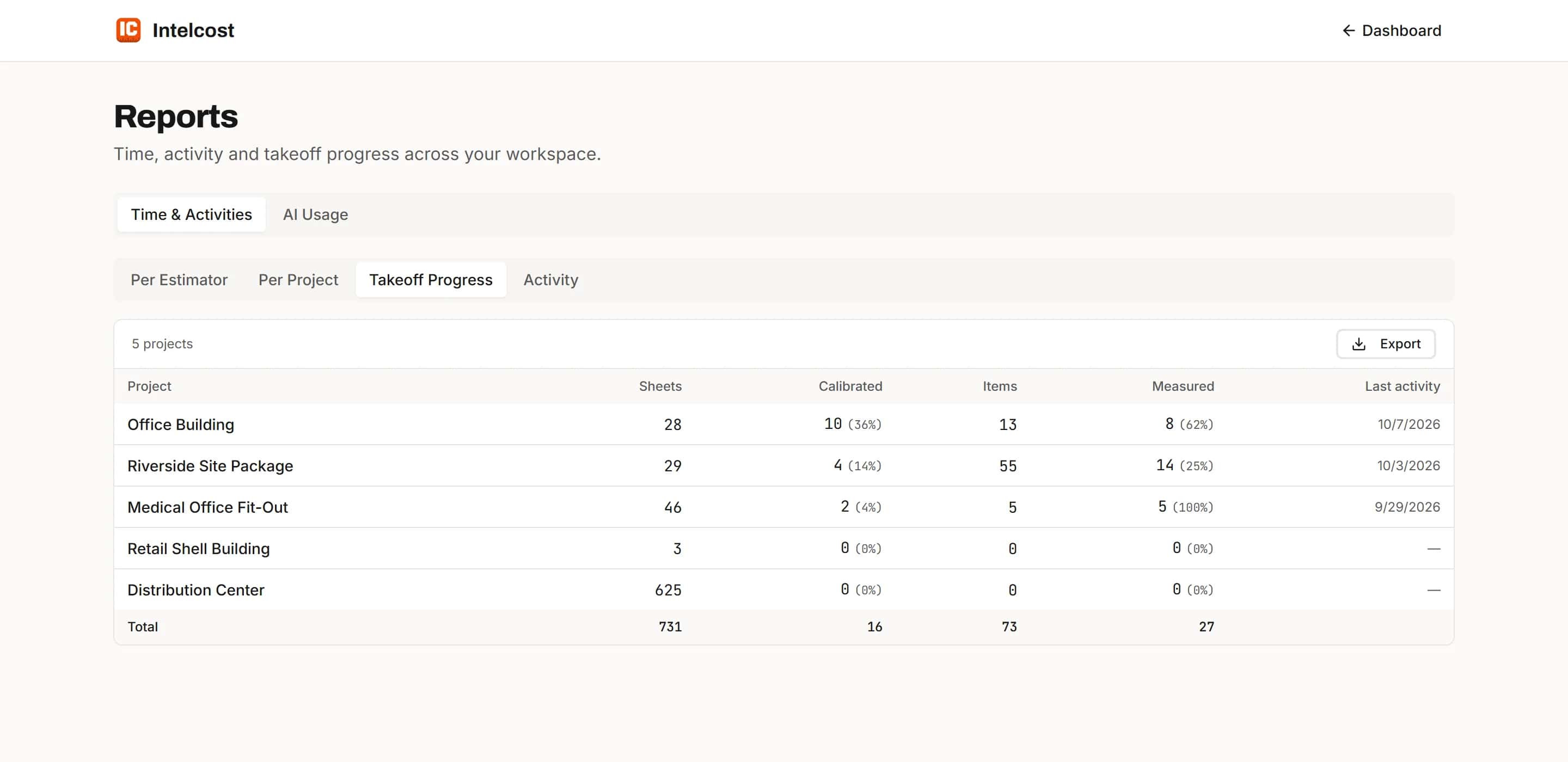The height and width of the screenshot is (762, 1568).
Task: Click the Reports page heading
Action: click(176, 116)
